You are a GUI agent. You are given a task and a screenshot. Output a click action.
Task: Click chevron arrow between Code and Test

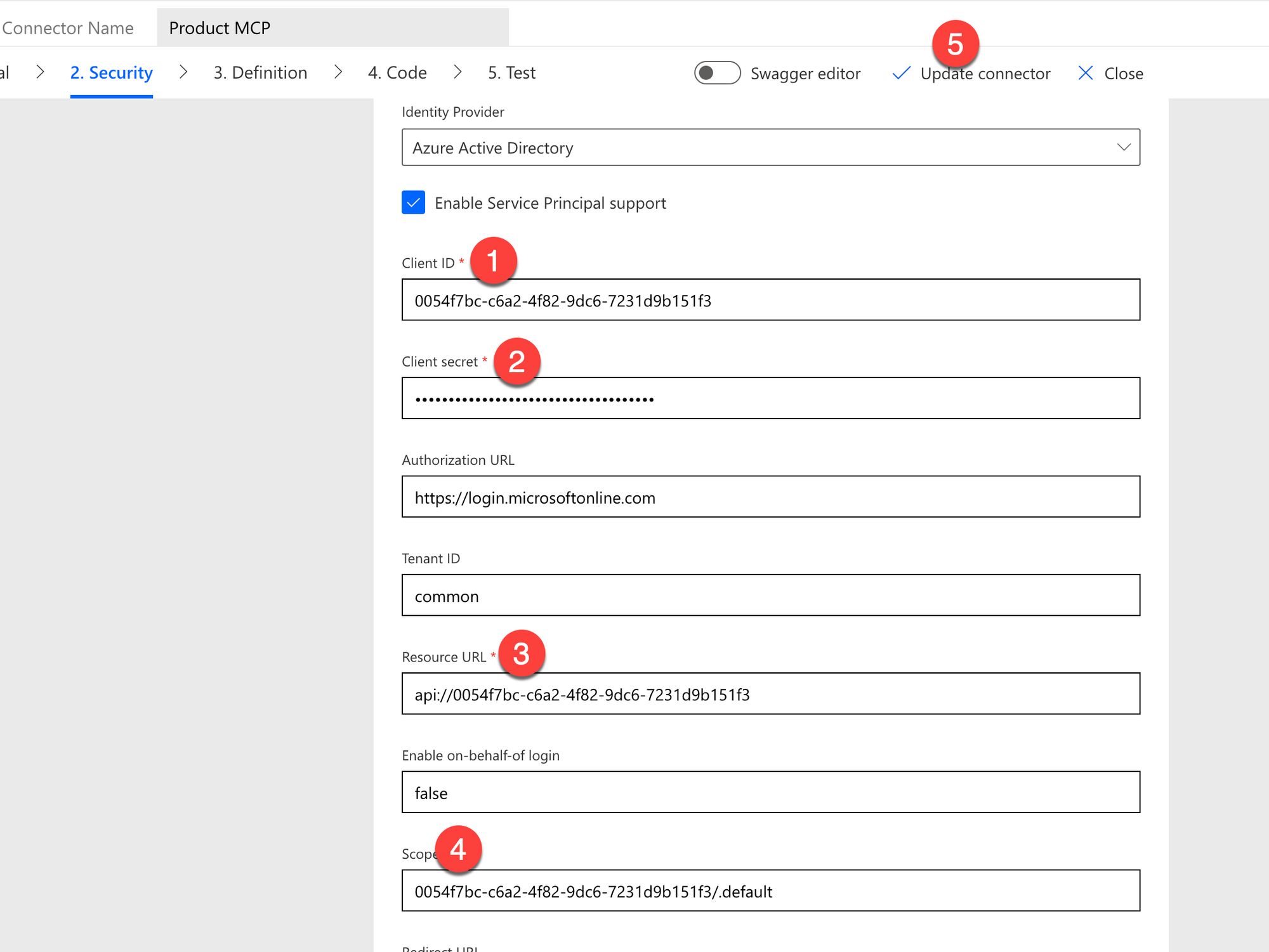coord(457,72)
